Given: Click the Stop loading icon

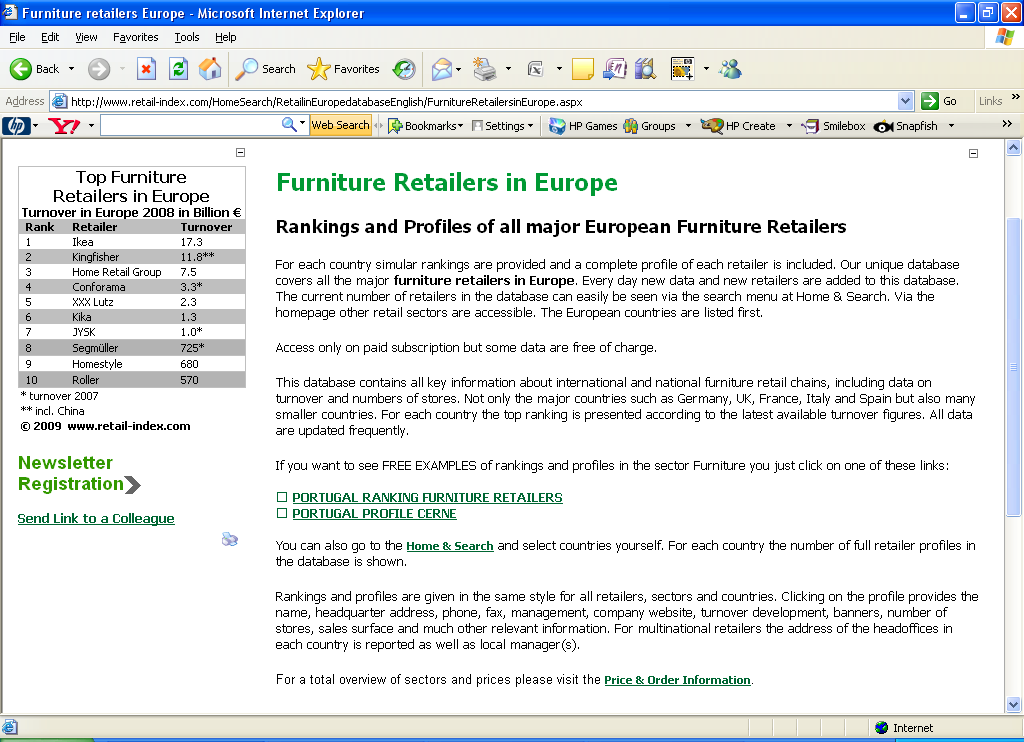Looking at the screenshot, I should (146, 69).
